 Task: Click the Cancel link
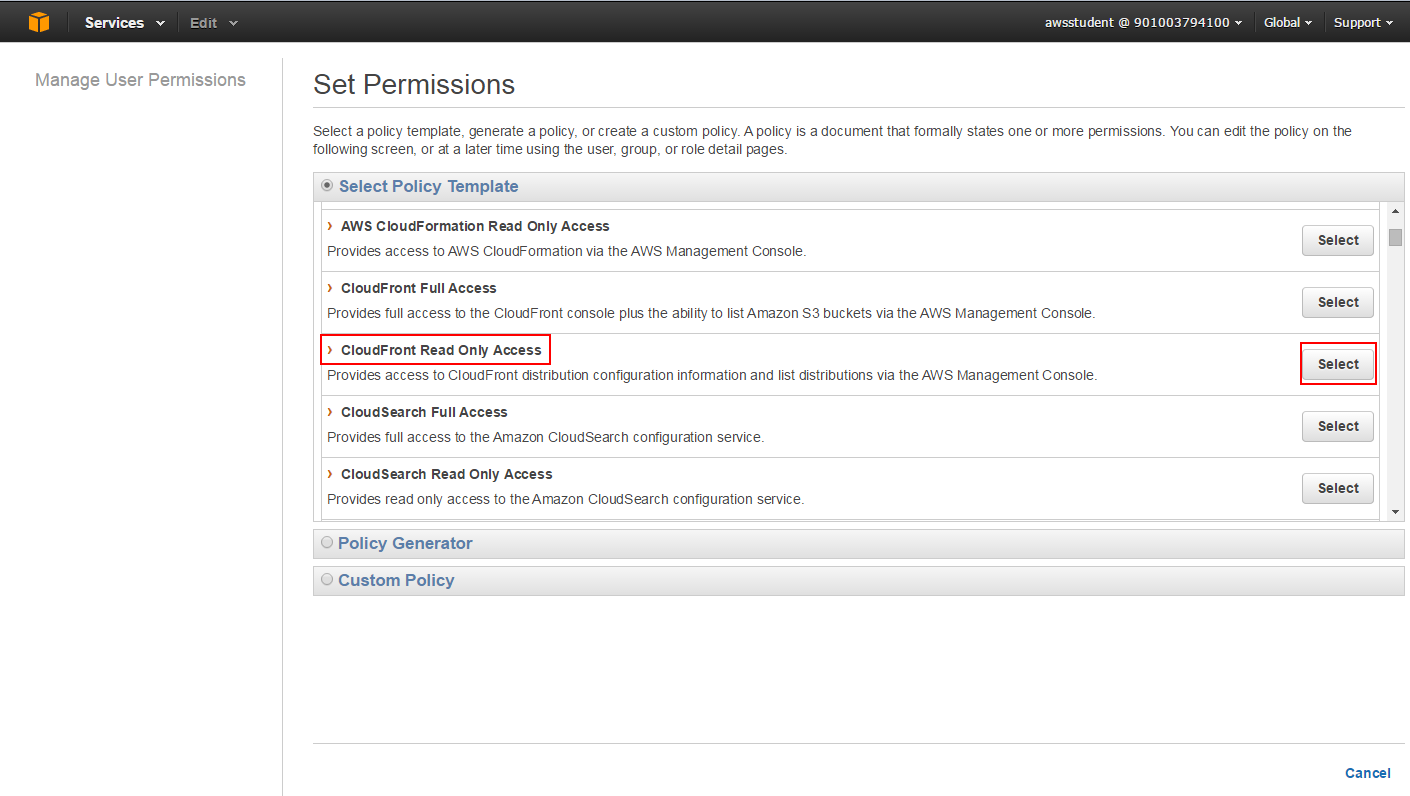pos(1367,773)
